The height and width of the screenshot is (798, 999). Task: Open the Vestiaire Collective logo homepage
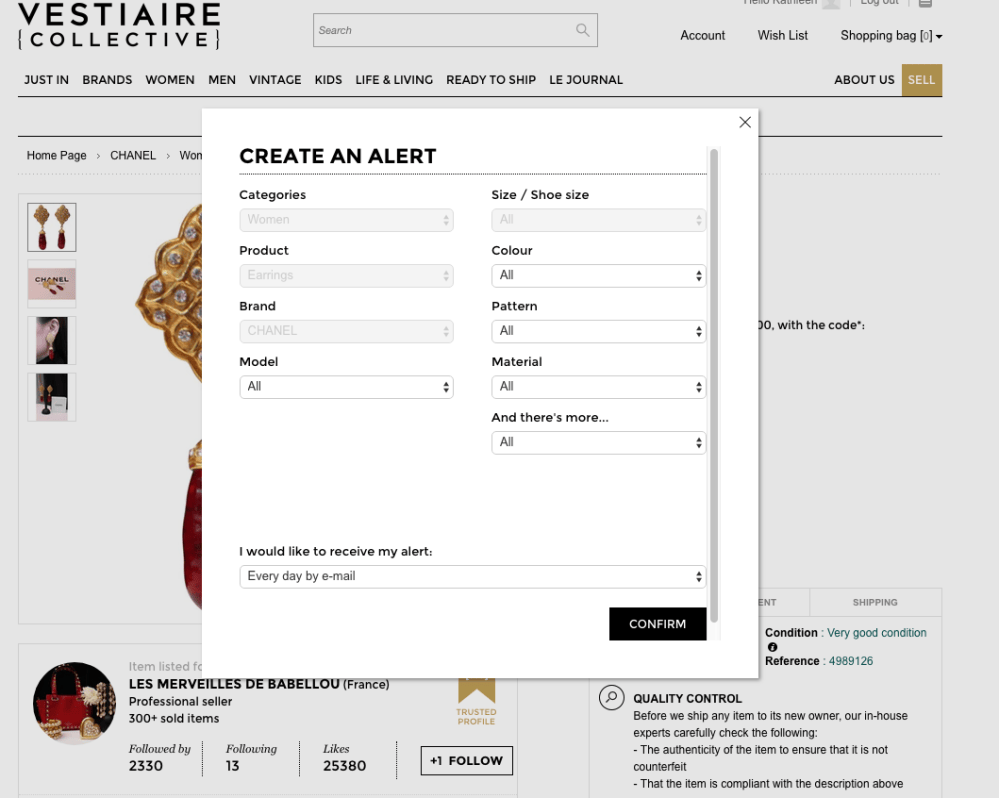pyautogui.click(x=119, y=25)
